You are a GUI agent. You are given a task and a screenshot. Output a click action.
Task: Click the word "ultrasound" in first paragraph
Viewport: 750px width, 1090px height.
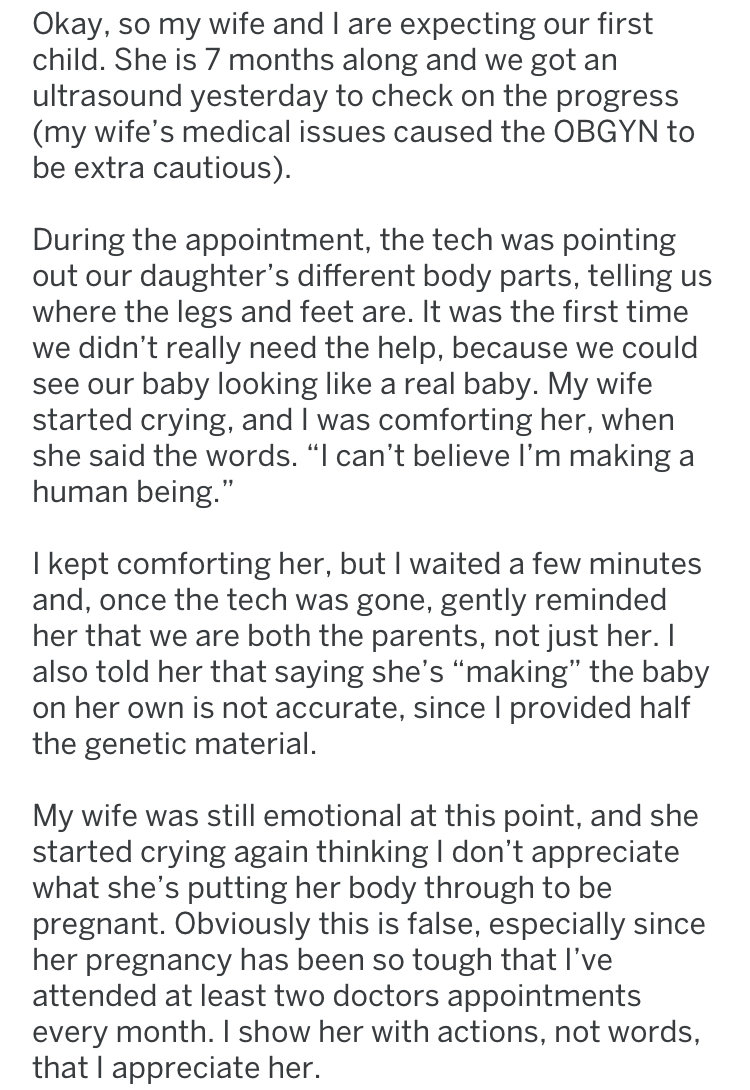coord(107,96)
